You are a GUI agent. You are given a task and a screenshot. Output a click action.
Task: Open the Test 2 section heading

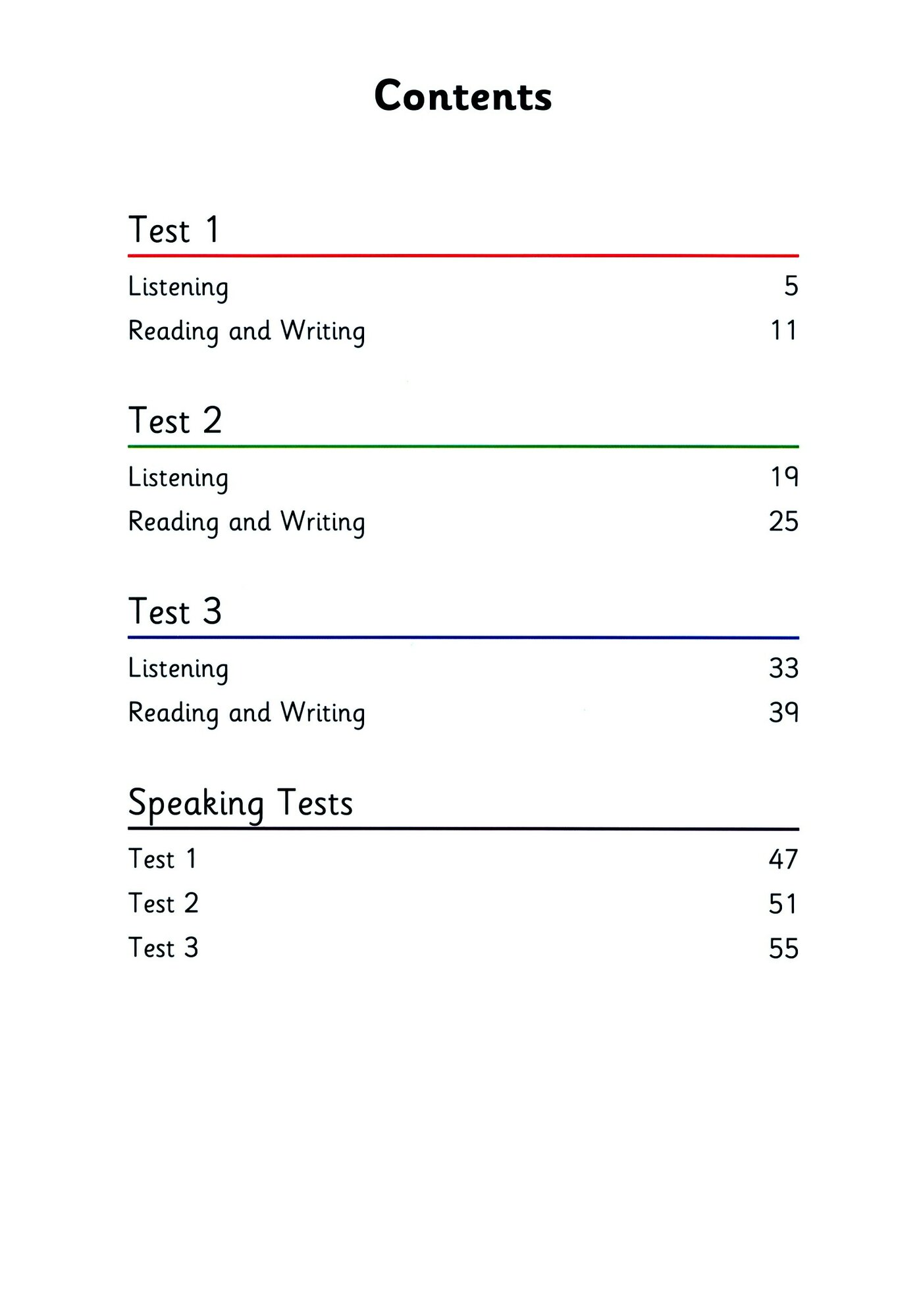click(x=175, y=420)
